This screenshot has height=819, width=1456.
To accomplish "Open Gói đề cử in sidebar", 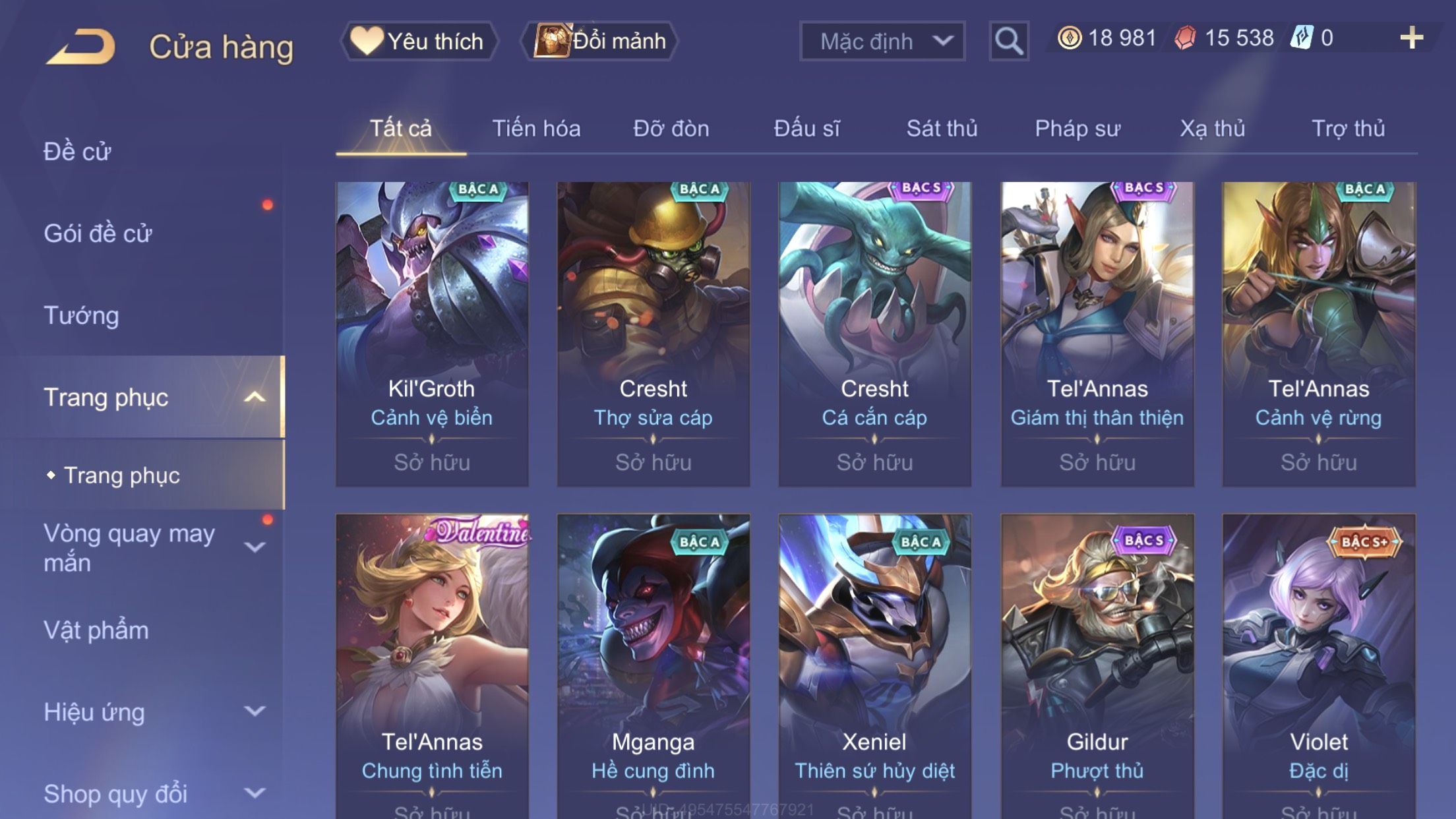I will coord(98,233).
